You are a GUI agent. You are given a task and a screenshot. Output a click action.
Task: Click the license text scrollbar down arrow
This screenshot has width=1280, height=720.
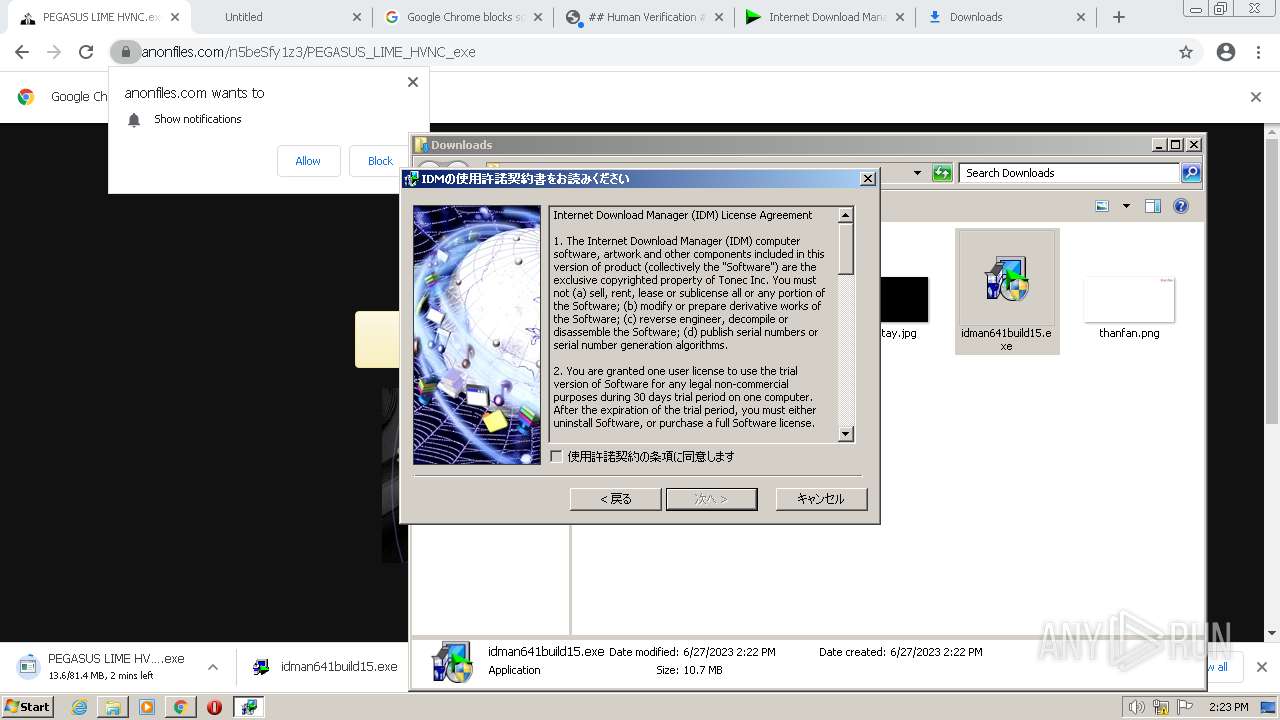[846, 434]
